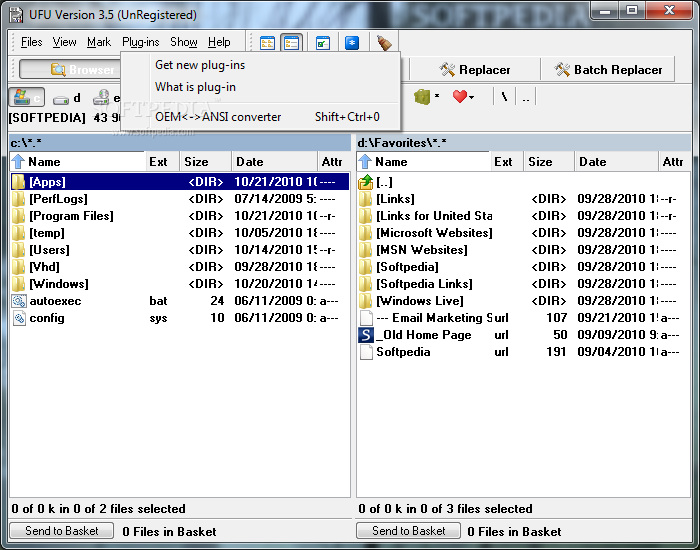The image size is (700, 550).
Task: Click right panel Send to Basket
Action: [x=408, y=530]
